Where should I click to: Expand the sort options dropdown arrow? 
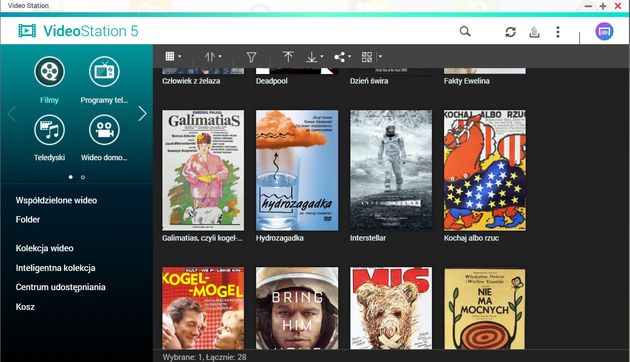pos(220,57)
